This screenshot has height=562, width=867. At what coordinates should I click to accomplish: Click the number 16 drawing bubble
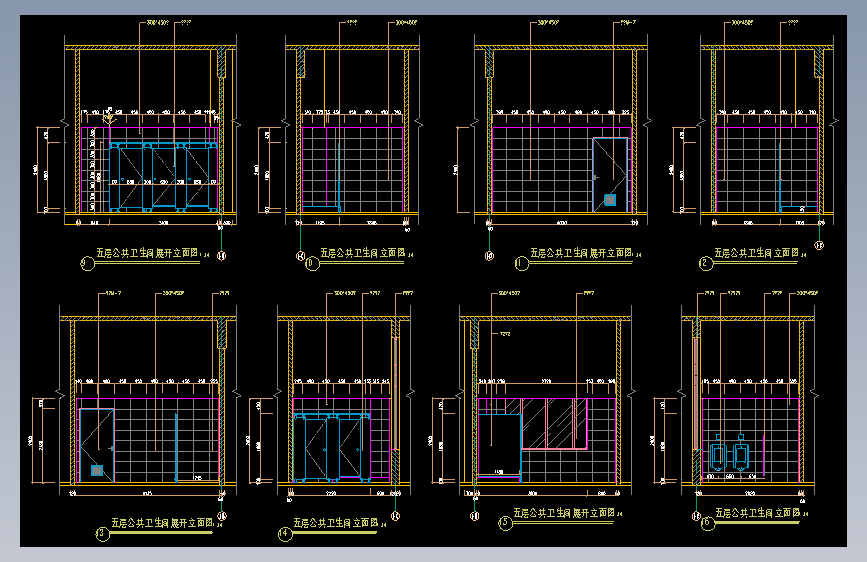[707, 523]
